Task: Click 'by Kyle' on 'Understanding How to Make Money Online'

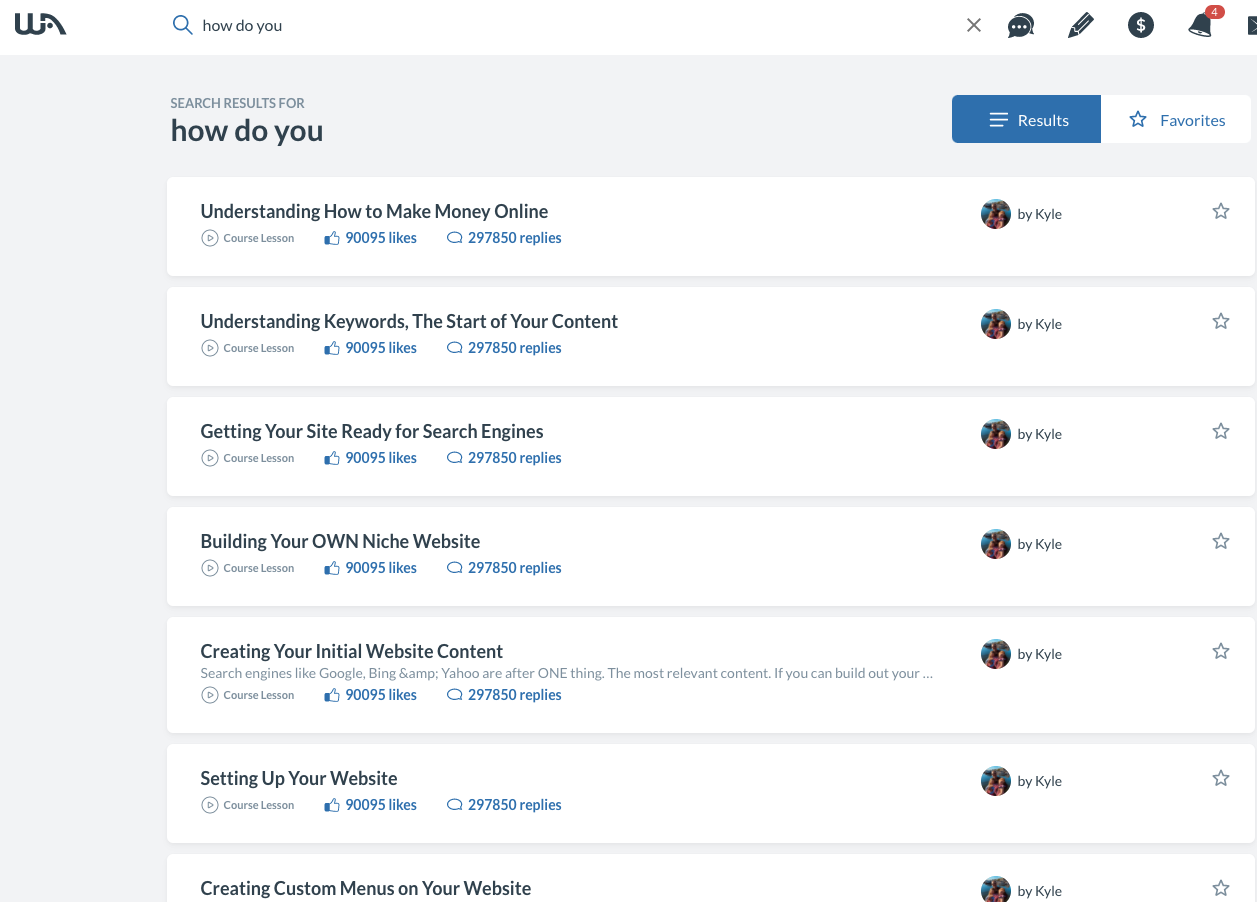Action: coord(1040,214)
